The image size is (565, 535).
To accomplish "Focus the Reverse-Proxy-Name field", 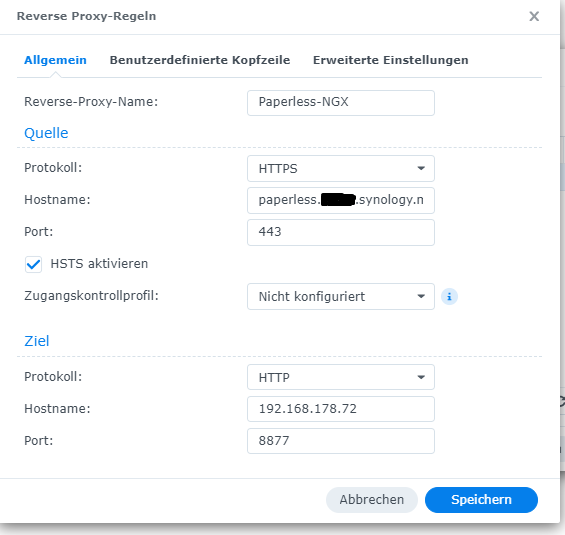I will (x=341, y=103).
